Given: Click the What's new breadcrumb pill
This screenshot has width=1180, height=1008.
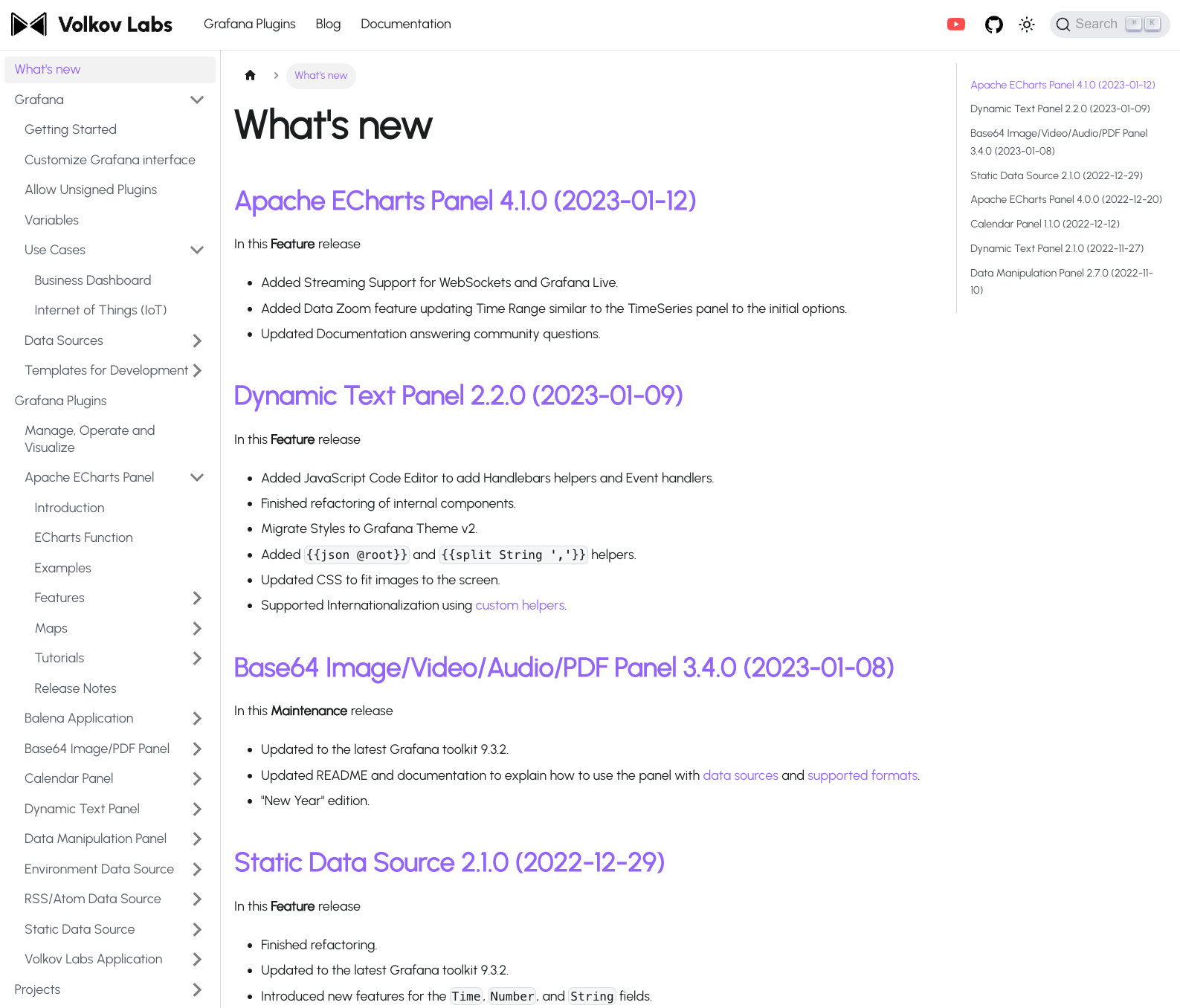Looking at the screenshot, I should coord(321,76).
